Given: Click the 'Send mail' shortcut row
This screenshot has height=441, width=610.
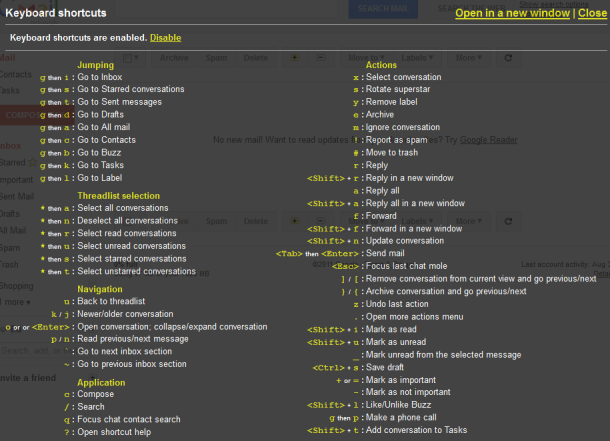Looking at the screenshot, I should [x=340, y=253].
